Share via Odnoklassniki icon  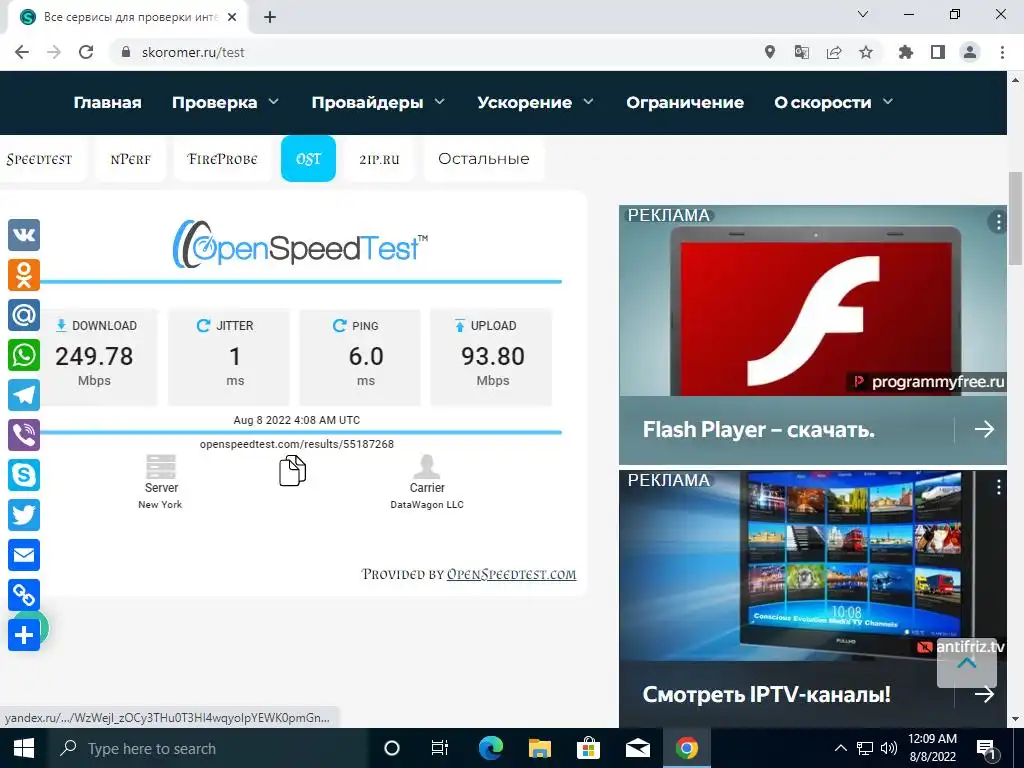(x=24, y=275)
